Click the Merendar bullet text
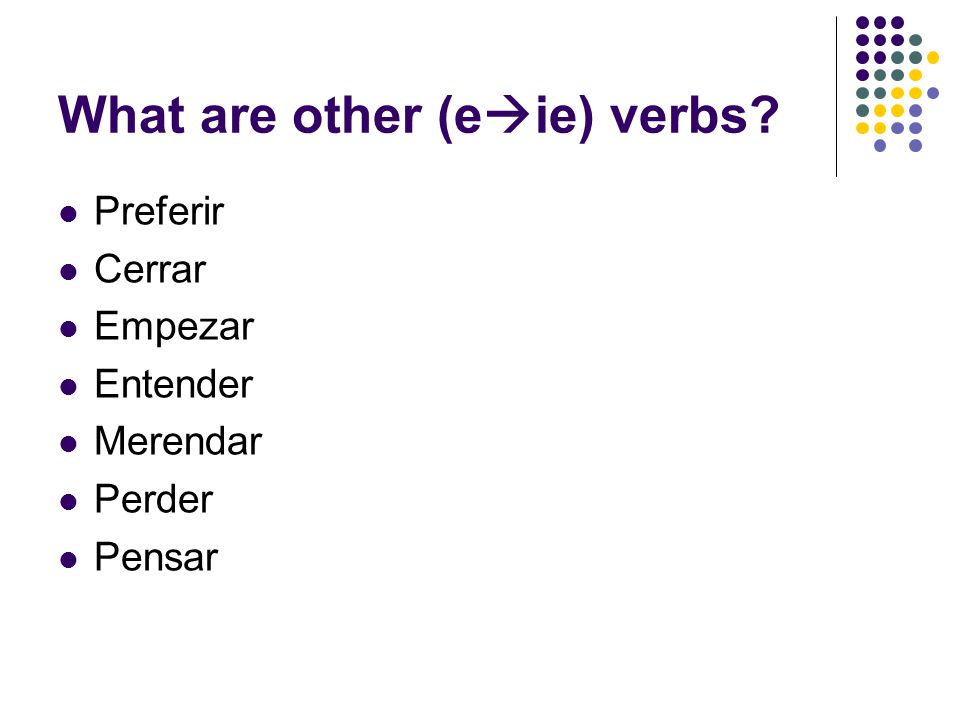 [178, 441]
